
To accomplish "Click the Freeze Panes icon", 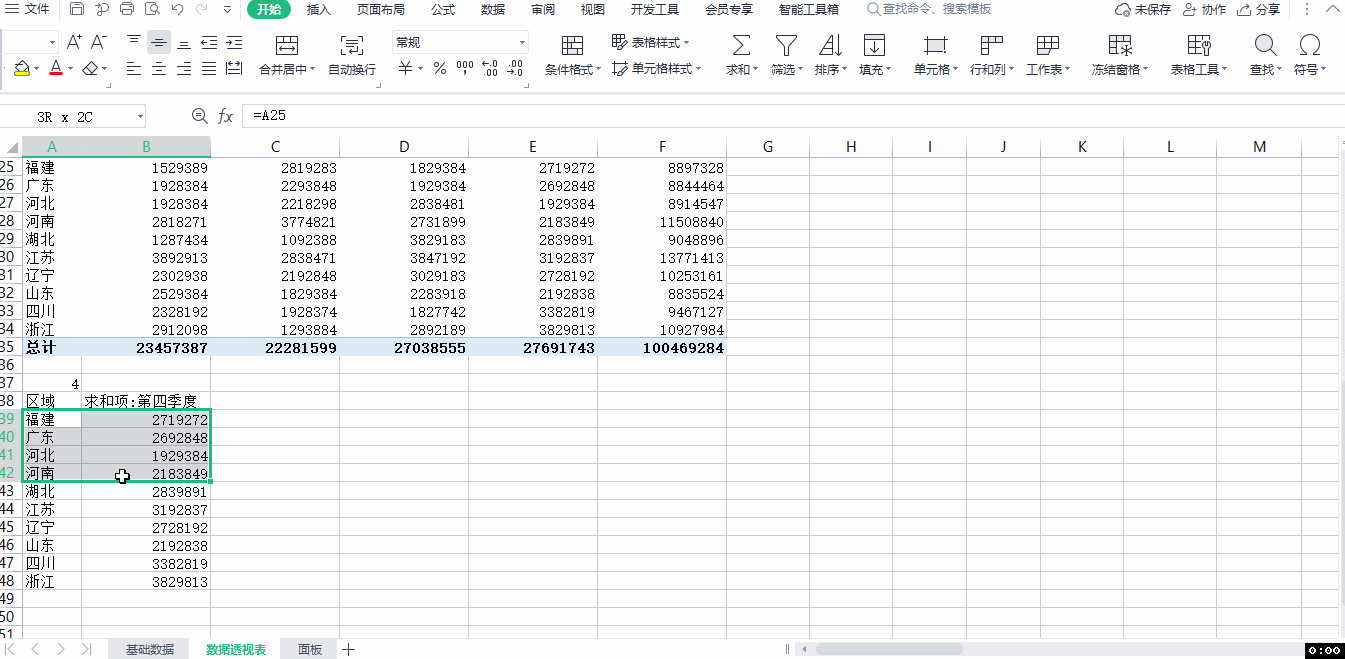I will click(x=1120, y=45).
